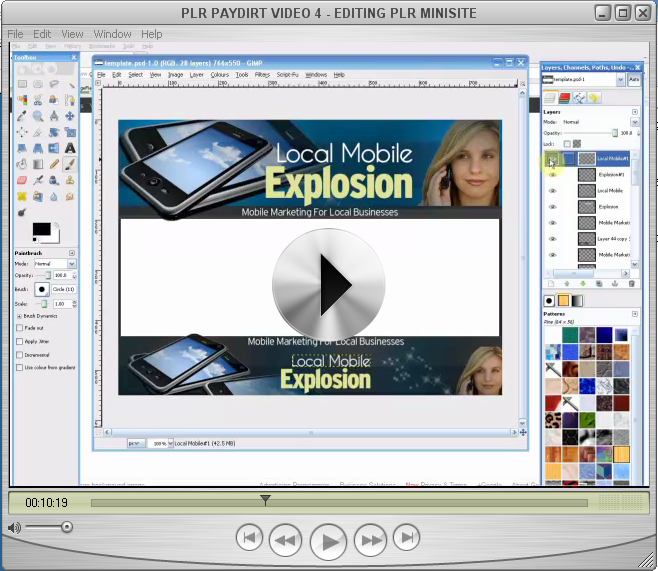Screen dimensions: 658x571
Task: Open the player's Window menu
Action: coord(112,34)
